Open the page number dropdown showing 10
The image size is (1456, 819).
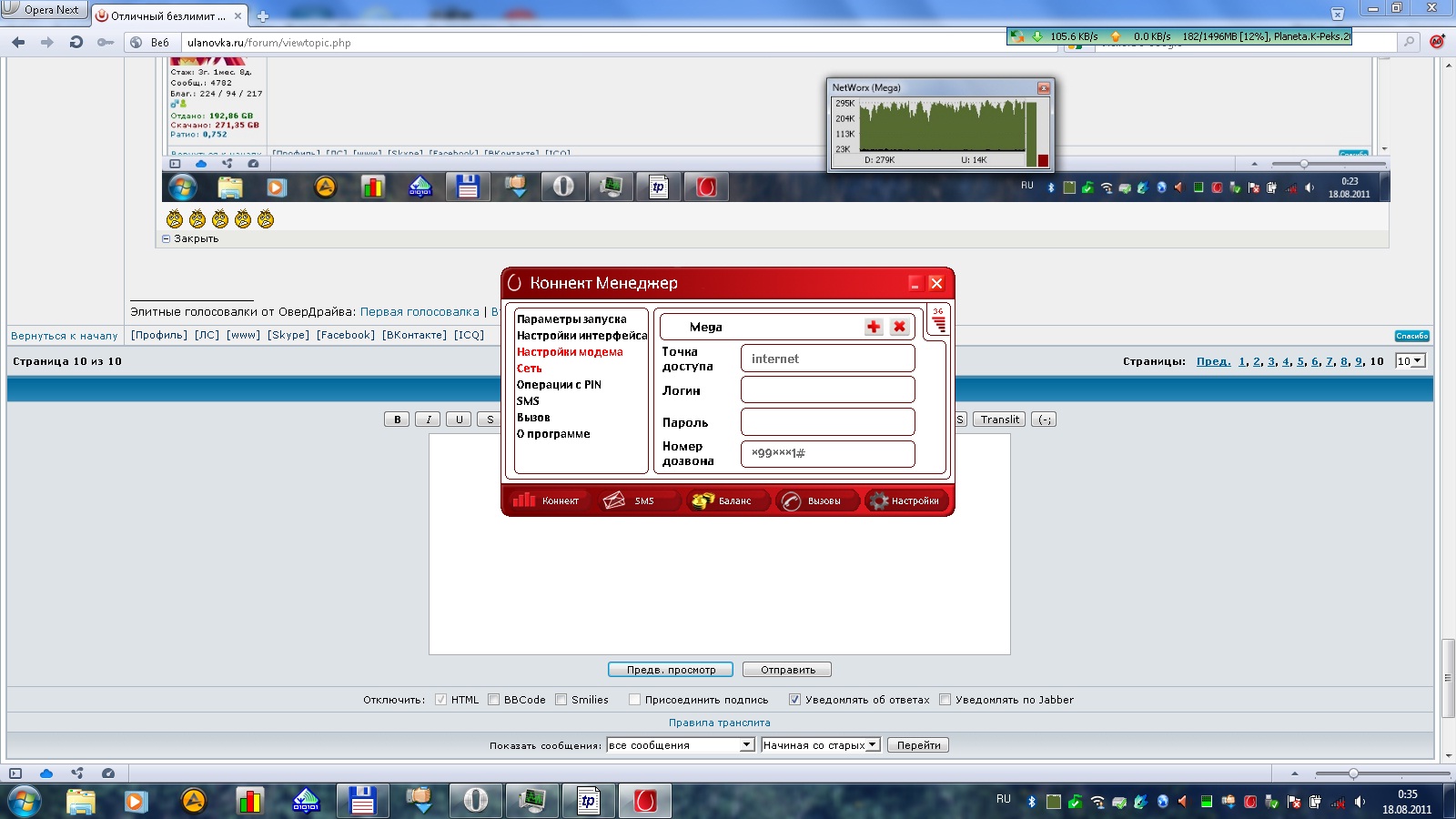pyautogui.click(x=1410, y=361)
